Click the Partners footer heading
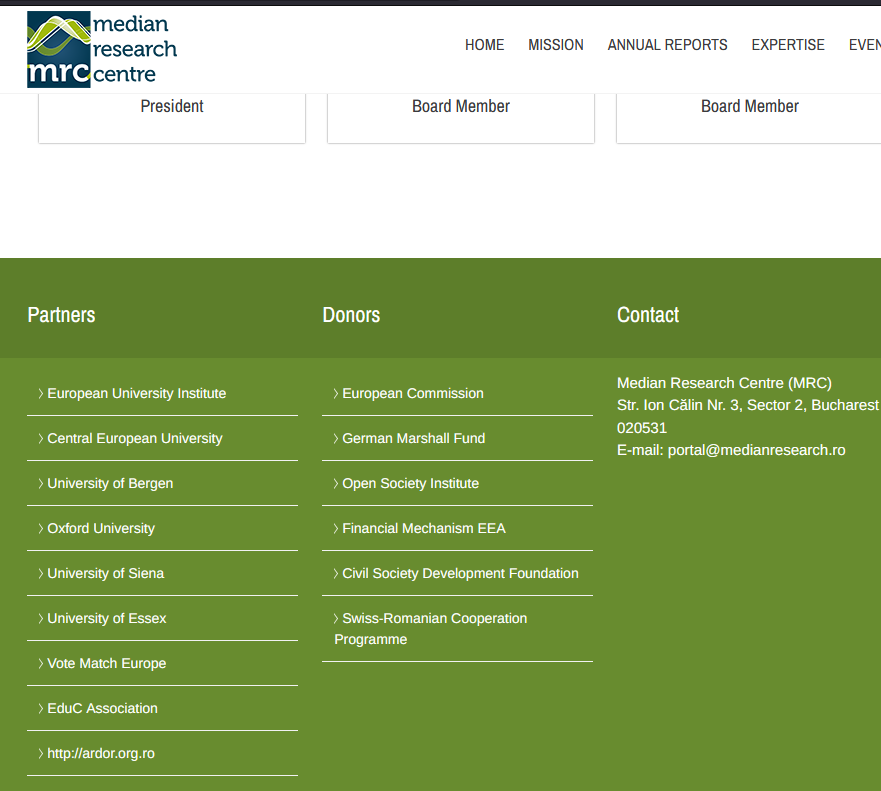Viewport: 881px width, 791px height. point(61,315)
